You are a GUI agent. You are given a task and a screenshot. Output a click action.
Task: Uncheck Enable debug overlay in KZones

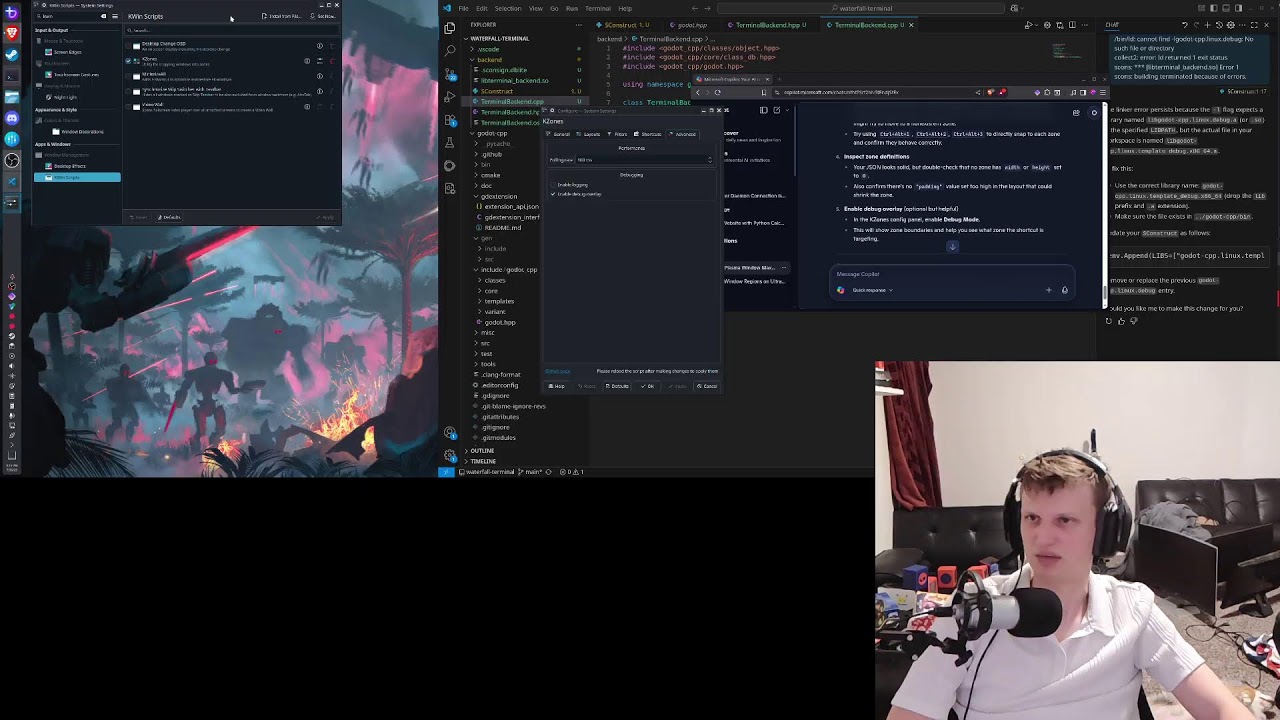(x=553, y=194)
